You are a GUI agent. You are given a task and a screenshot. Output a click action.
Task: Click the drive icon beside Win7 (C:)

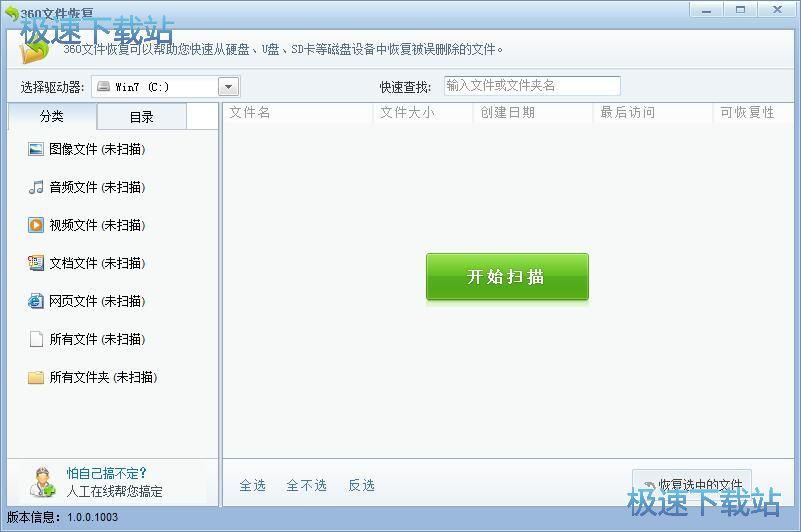click(104, 86)
